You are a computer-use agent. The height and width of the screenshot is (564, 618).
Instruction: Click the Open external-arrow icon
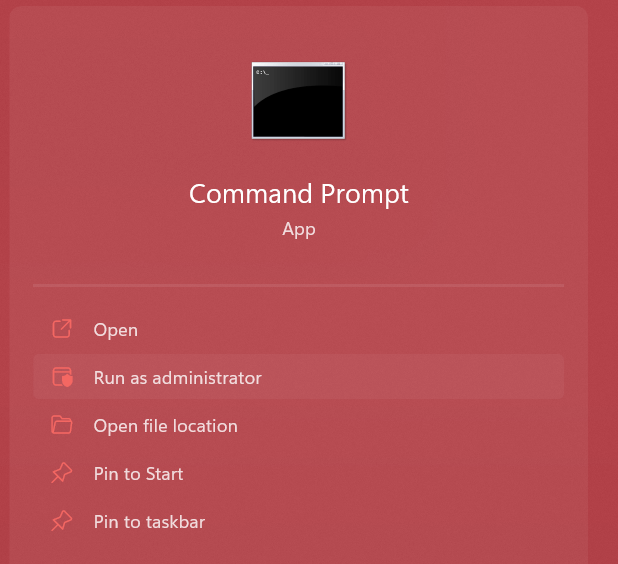click(x=62, y=329)
